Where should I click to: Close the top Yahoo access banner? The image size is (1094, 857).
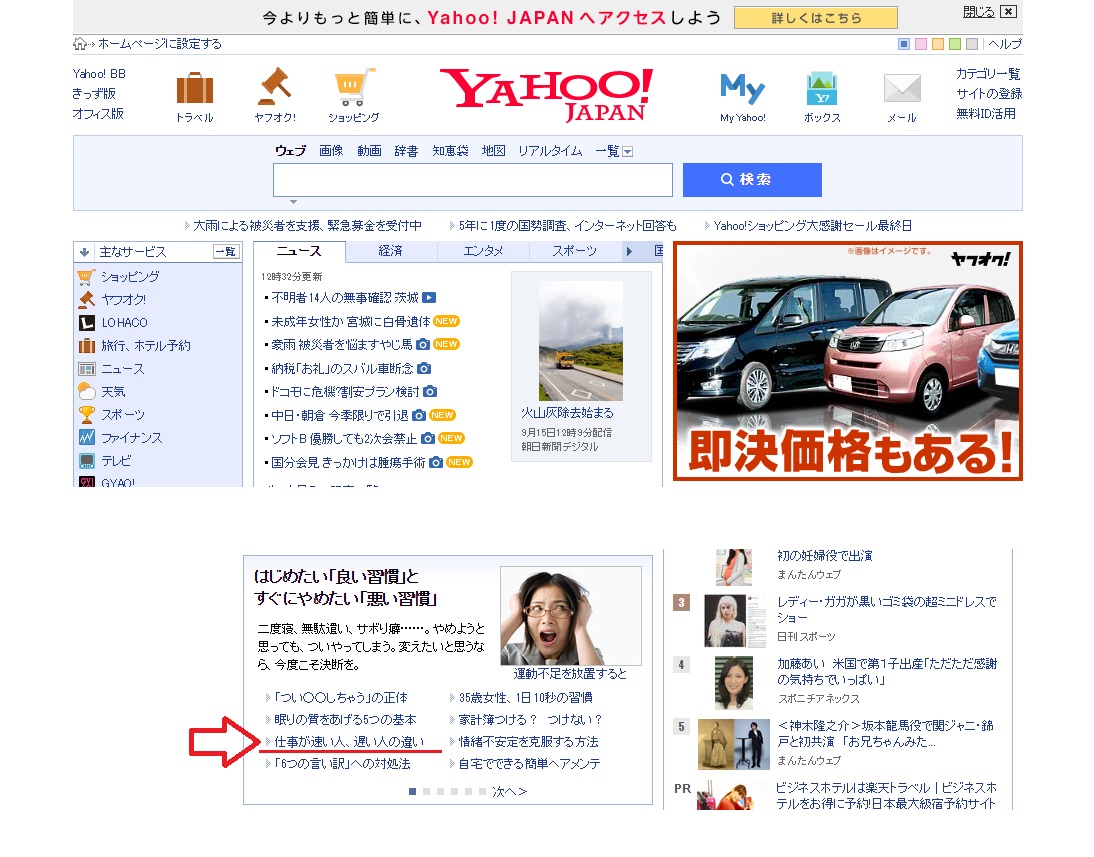pyautogui.click(x=1007, y=12)
